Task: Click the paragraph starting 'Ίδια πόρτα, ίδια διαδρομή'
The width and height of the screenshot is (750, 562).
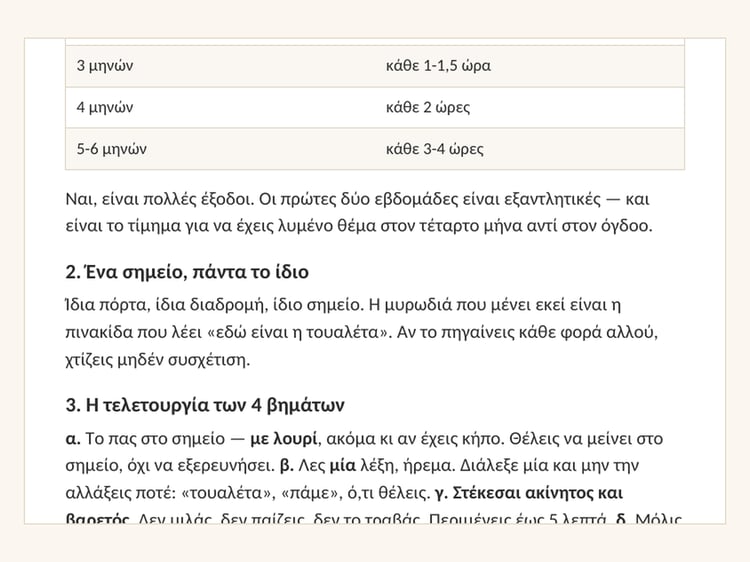Action: pos(362,332)
